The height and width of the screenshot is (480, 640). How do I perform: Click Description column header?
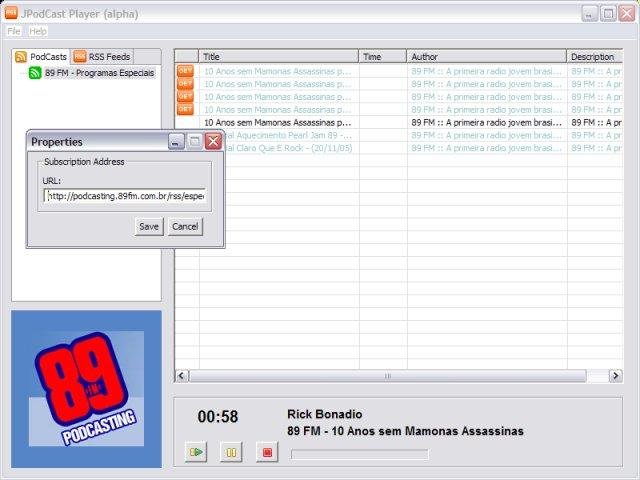(595, 57)
